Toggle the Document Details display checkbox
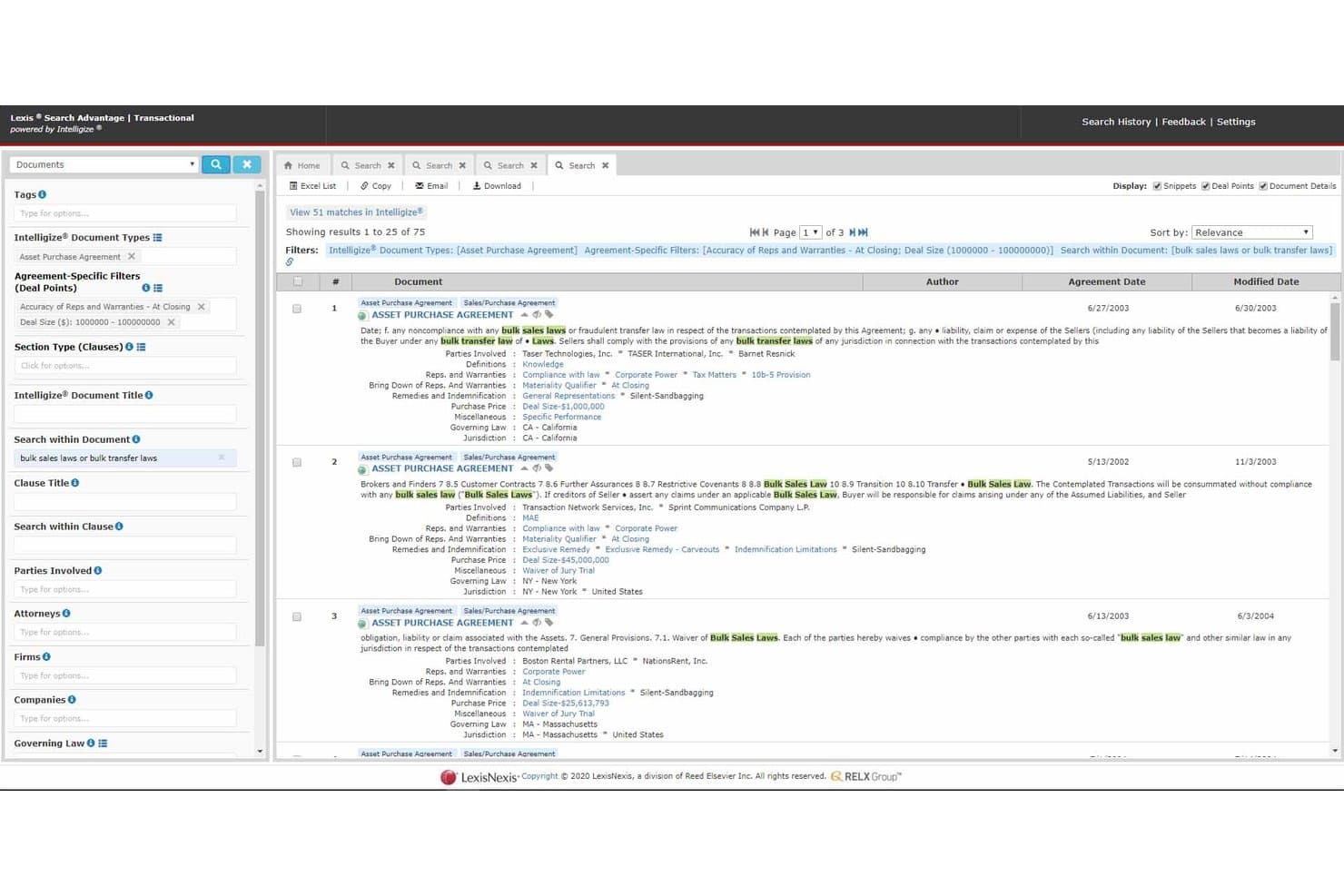Screen dimensions: 1344x896 tap(1262, 186)
